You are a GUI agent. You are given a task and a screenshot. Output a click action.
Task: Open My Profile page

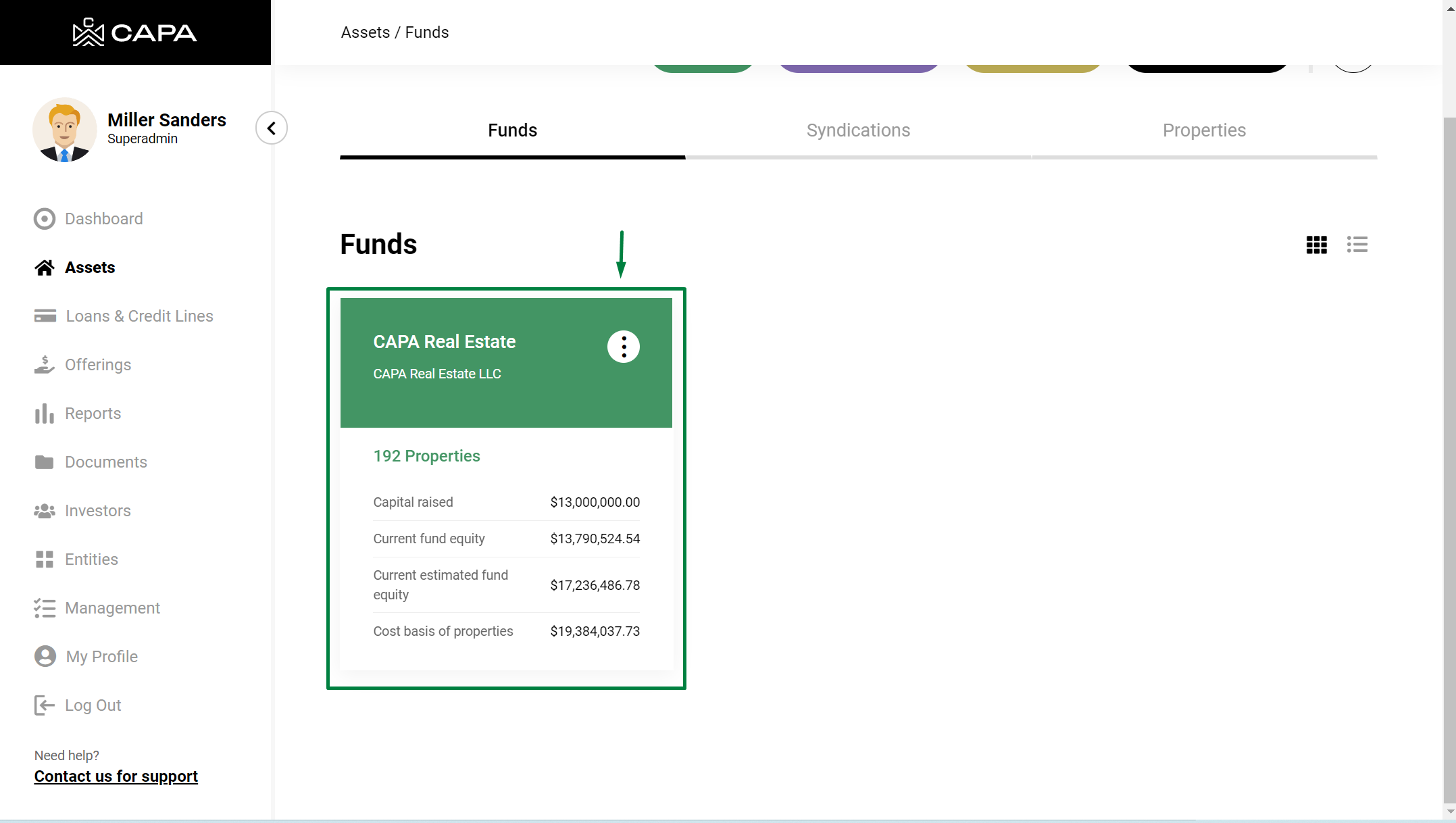[101, 657]
